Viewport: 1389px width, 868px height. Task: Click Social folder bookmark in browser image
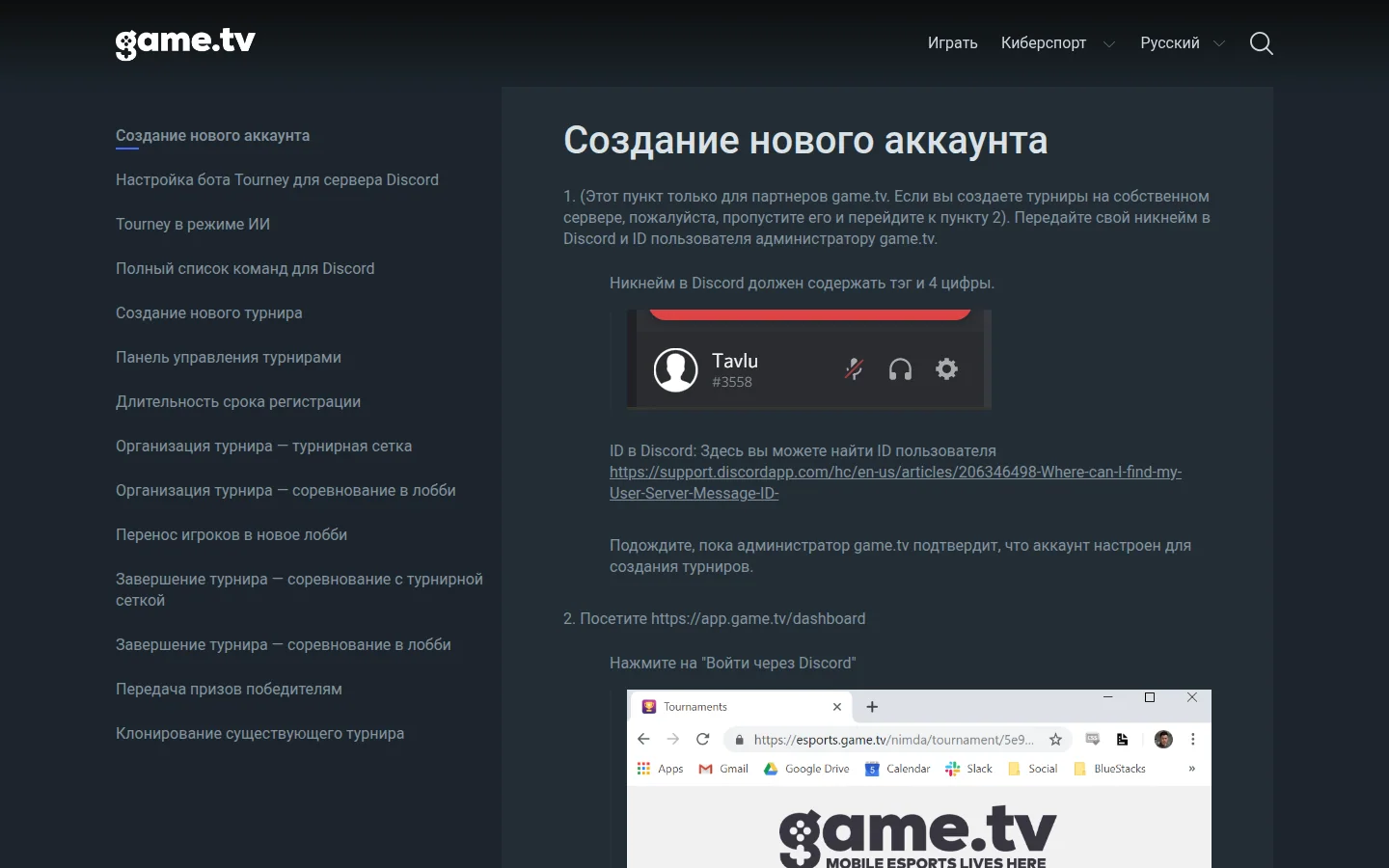1032,769
